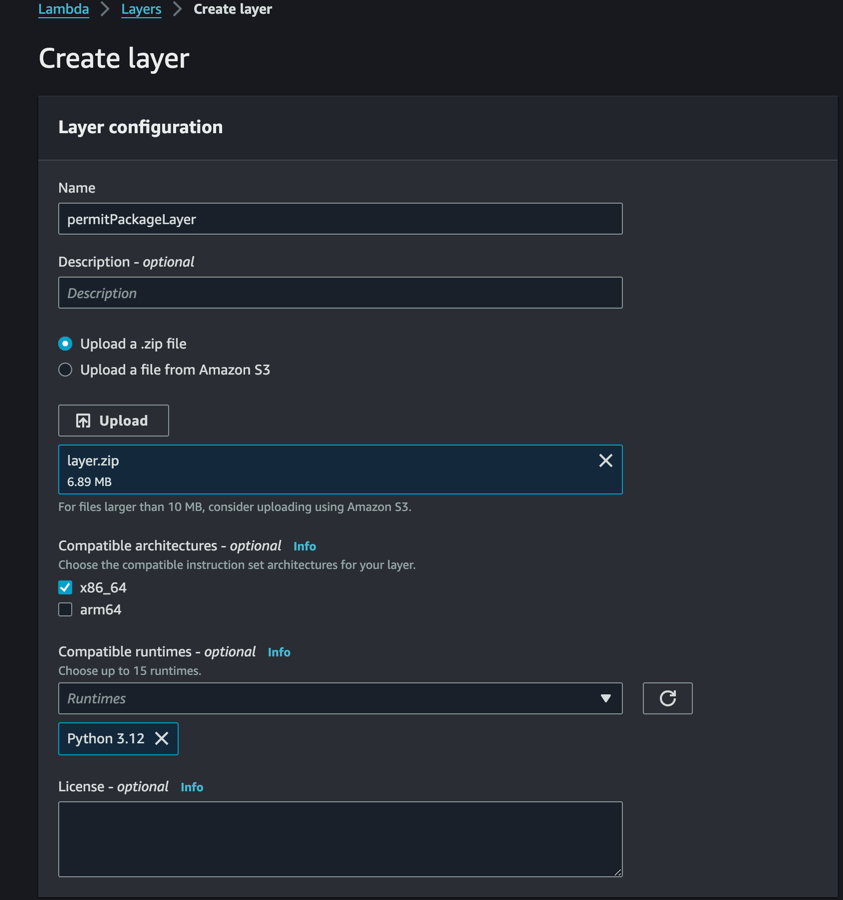Check the arm64 architecture checkbox
The width and height of the screenshot is (843, 900).
coord(64,609)
